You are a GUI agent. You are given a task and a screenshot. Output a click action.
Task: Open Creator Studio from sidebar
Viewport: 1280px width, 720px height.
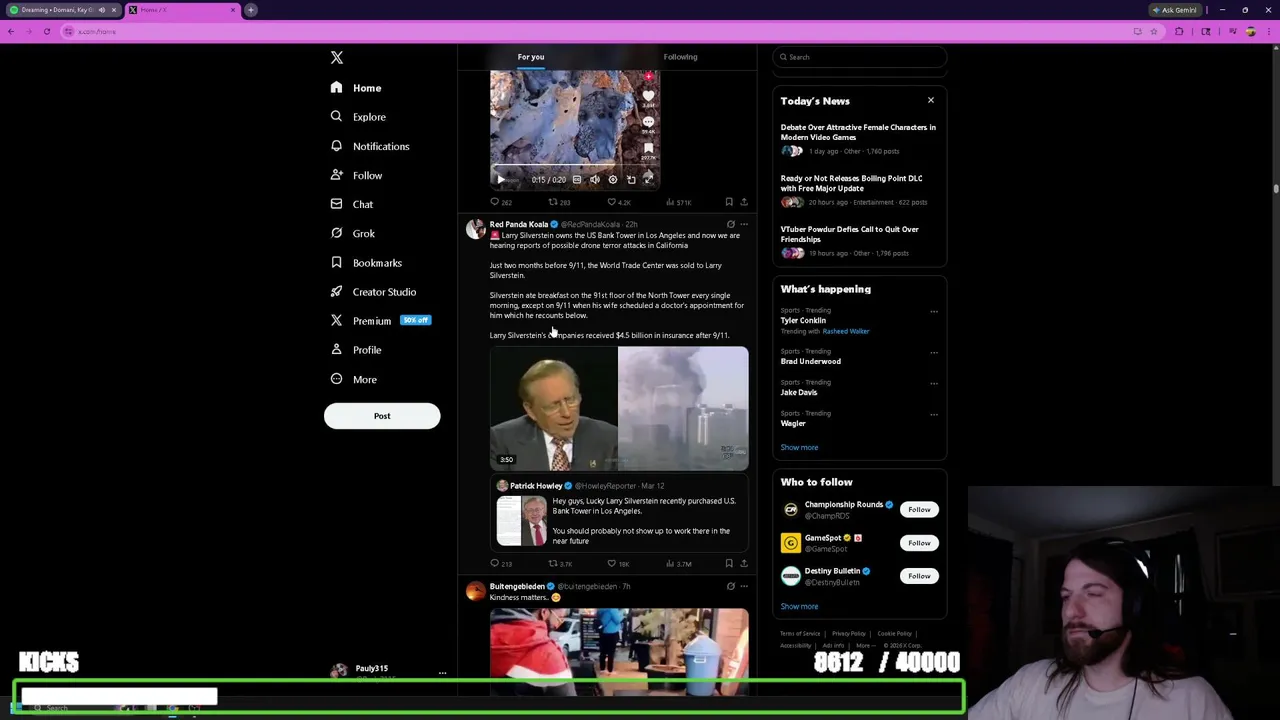point(373,292)
